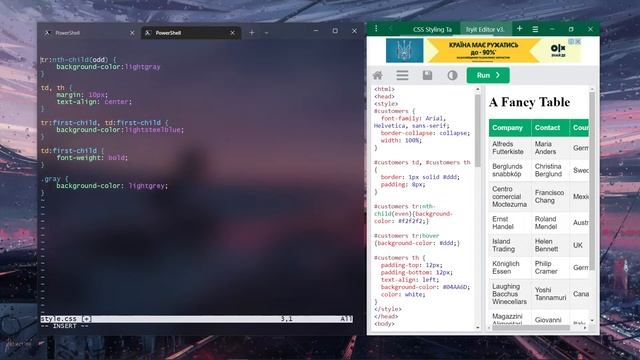Viewport: 640px width, 360px height.
Task: Click the Contact table header
Action: click(x=550, y=128)
